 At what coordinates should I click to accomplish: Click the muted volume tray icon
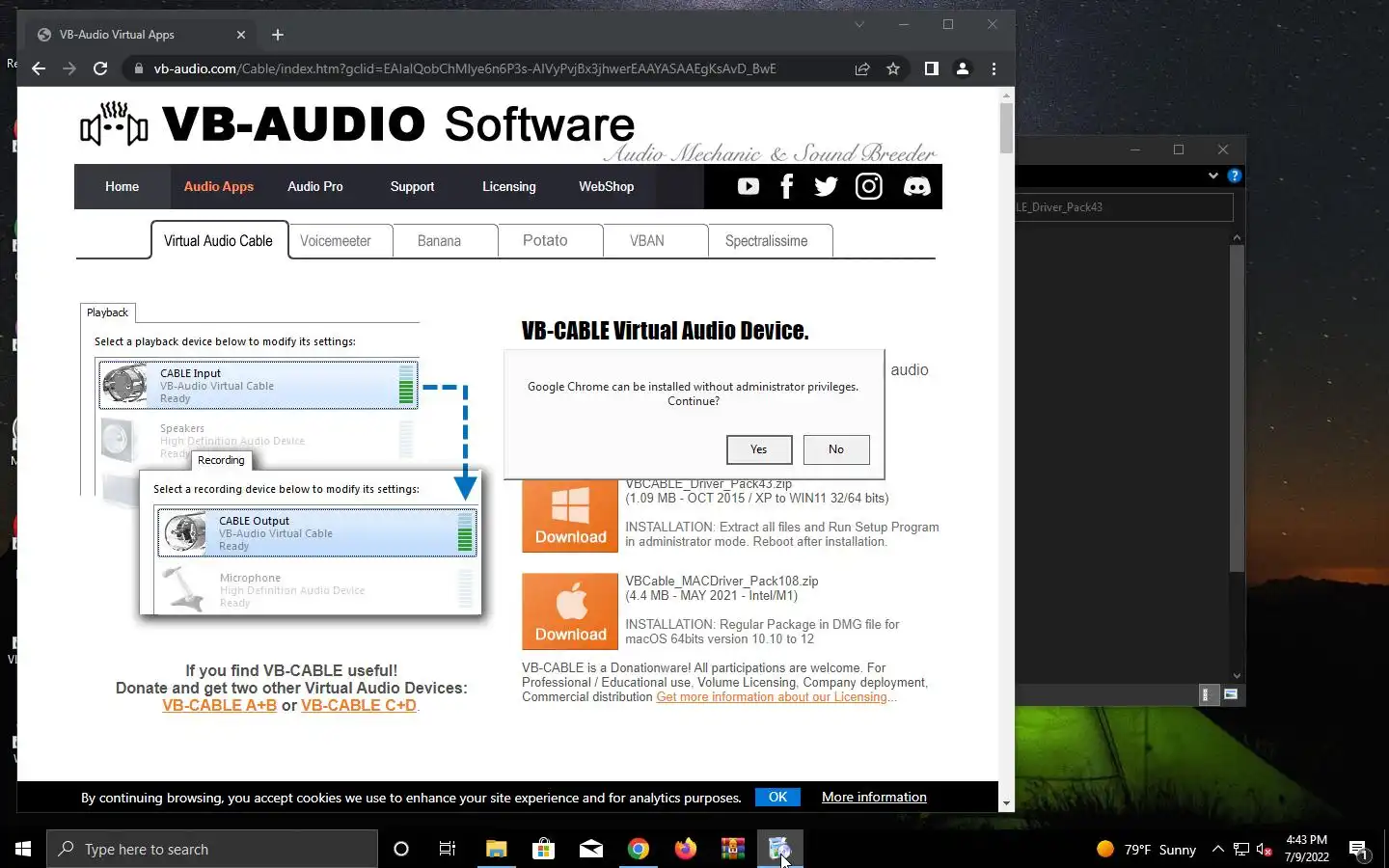[1265, 850]
